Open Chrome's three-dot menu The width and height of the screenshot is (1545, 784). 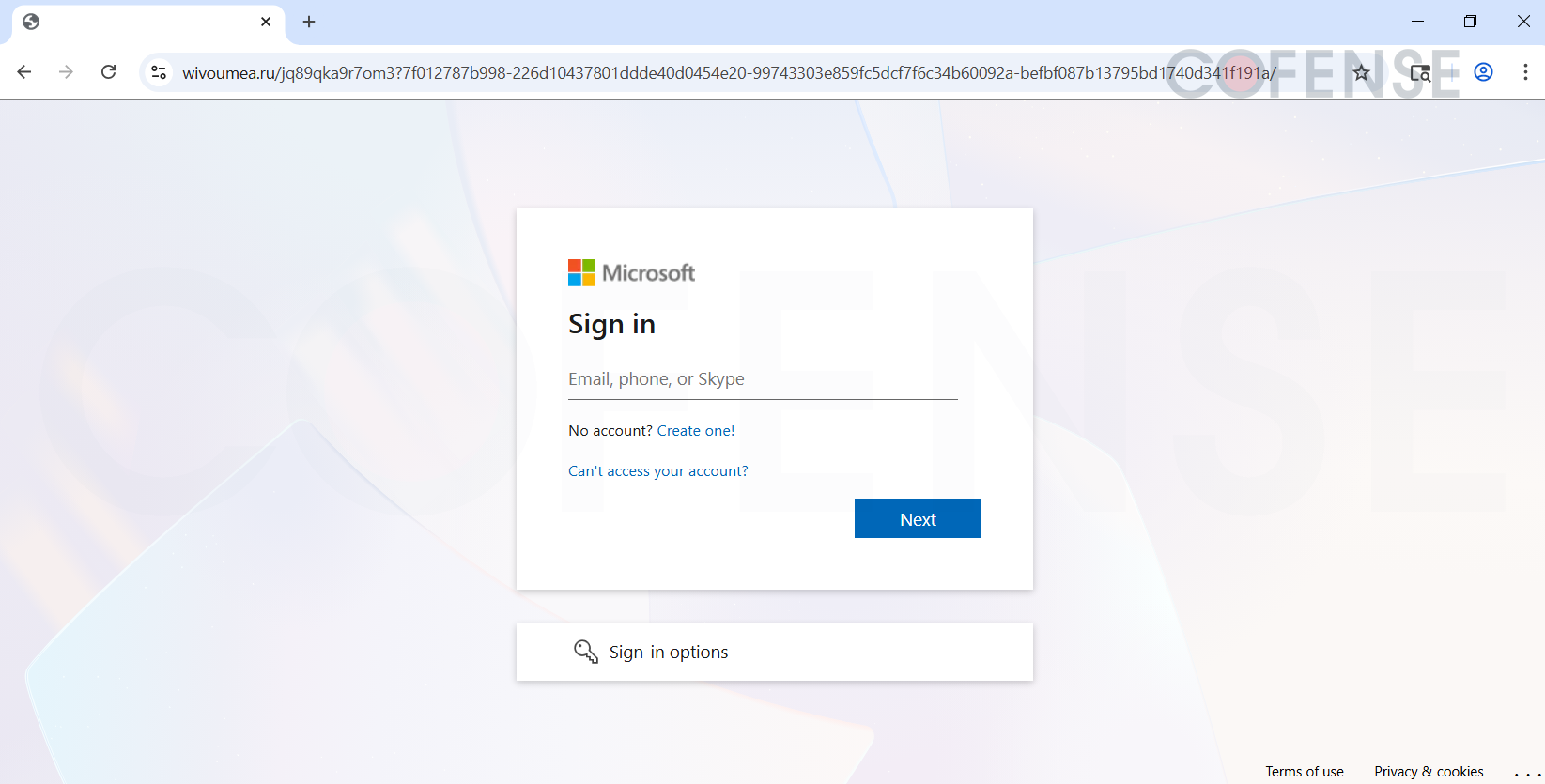[1525, 72]
